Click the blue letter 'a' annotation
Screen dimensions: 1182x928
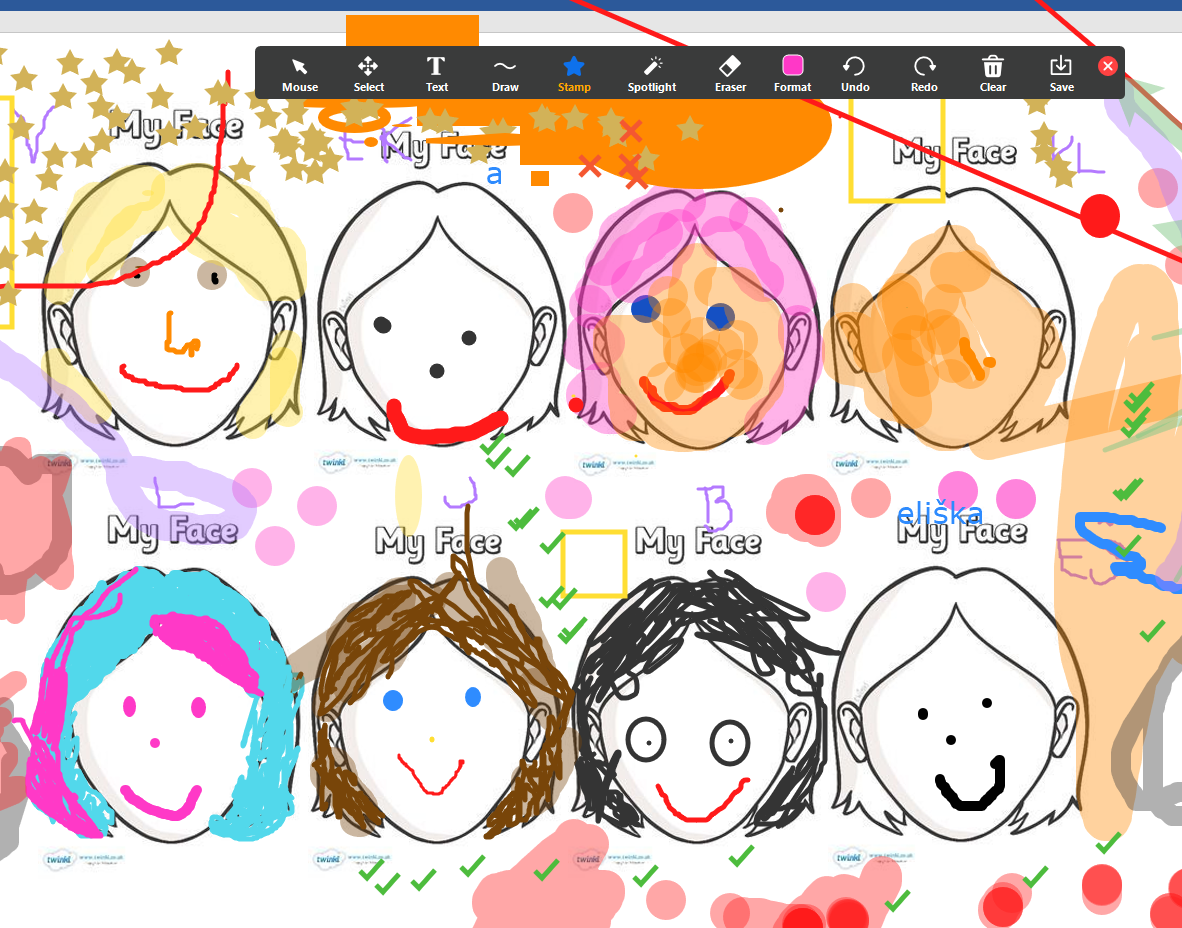pyautogui.click(x=494, y=175)
